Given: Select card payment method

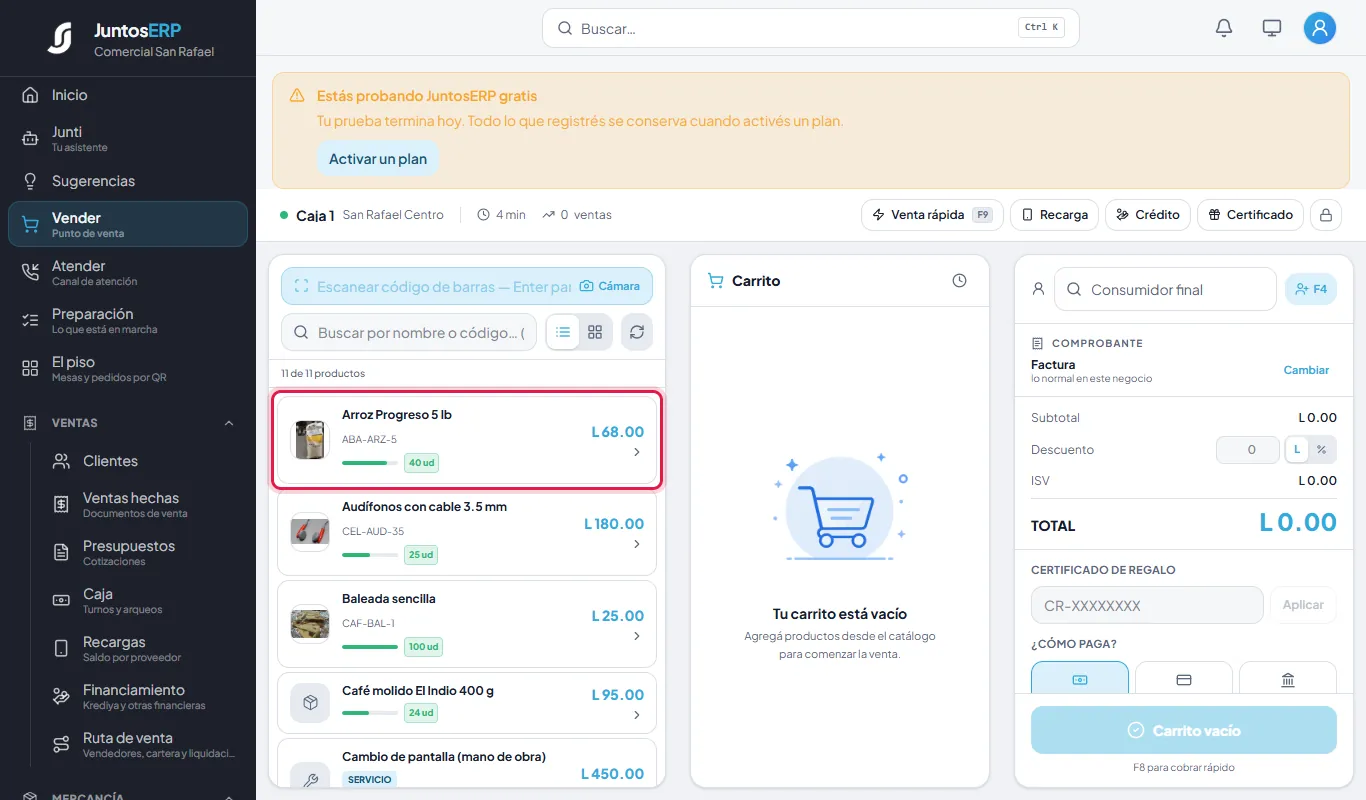Looking at the screenshot, I should 1184,678.
